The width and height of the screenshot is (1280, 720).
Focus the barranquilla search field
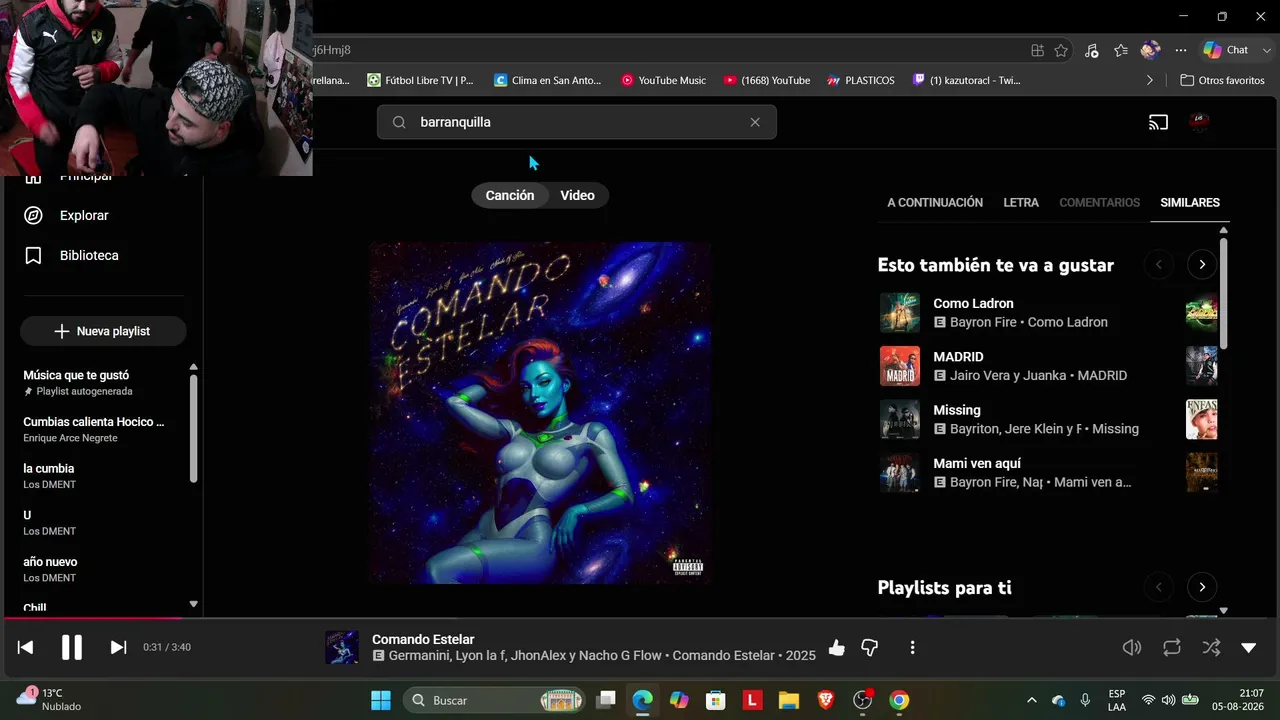pyautogui.click(x=577, y=122)
